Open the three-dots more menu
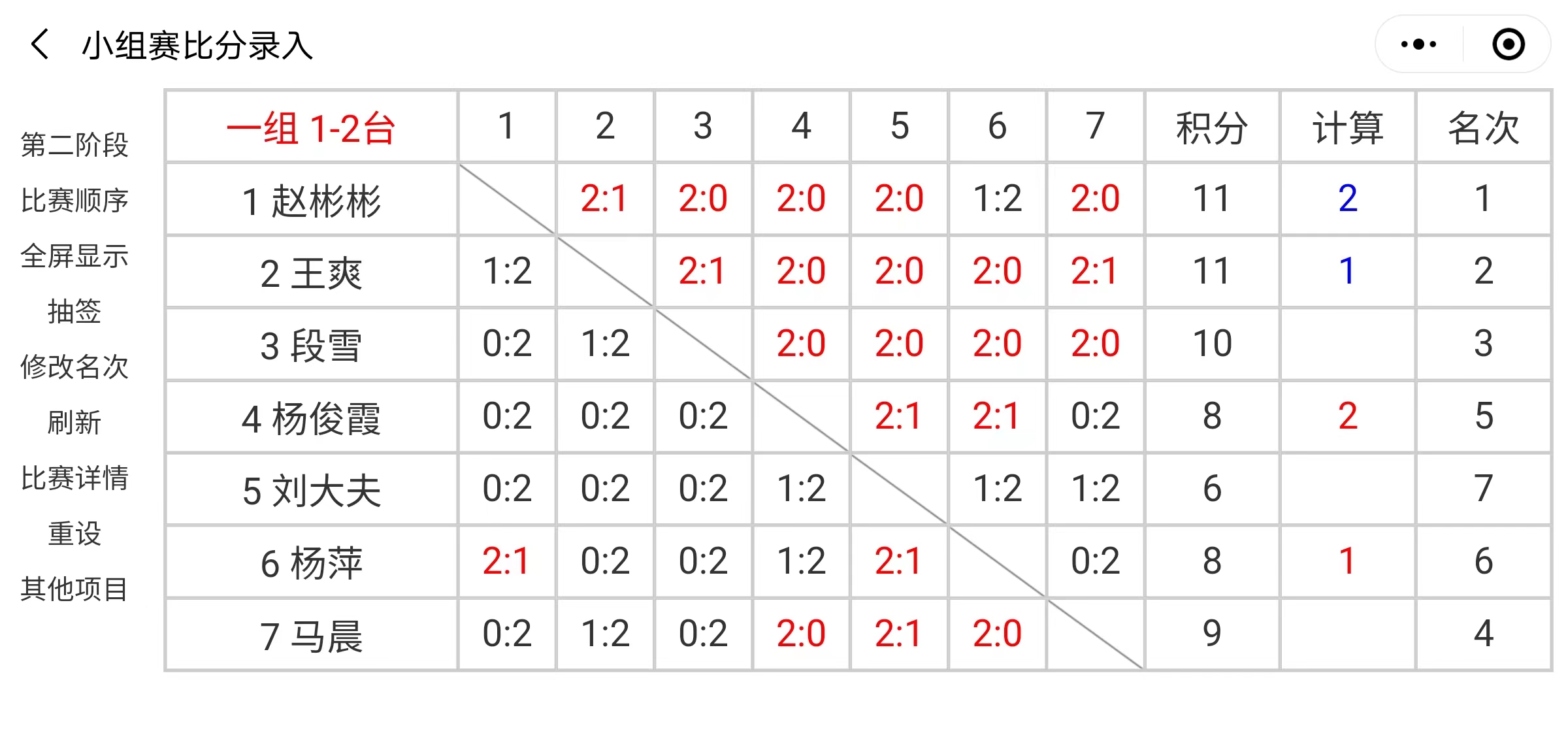1568x737 pixels. 1419,44
